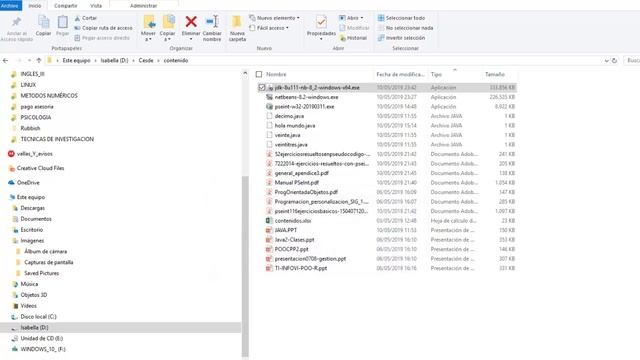Expand the address bar history dropdown
This screenshot has height=360, width=640.
[607, 60]
